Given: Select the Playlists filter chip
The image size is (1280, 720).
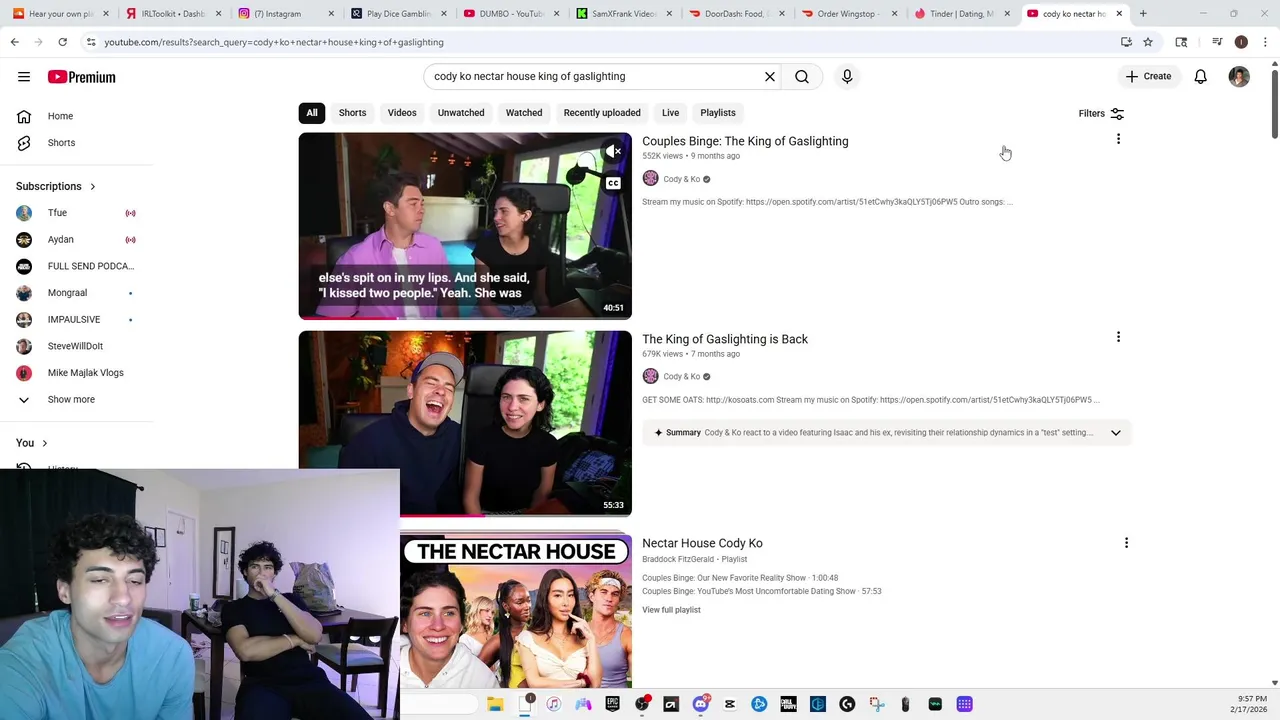Looking at the screenshot, I should tap(718, 113).
